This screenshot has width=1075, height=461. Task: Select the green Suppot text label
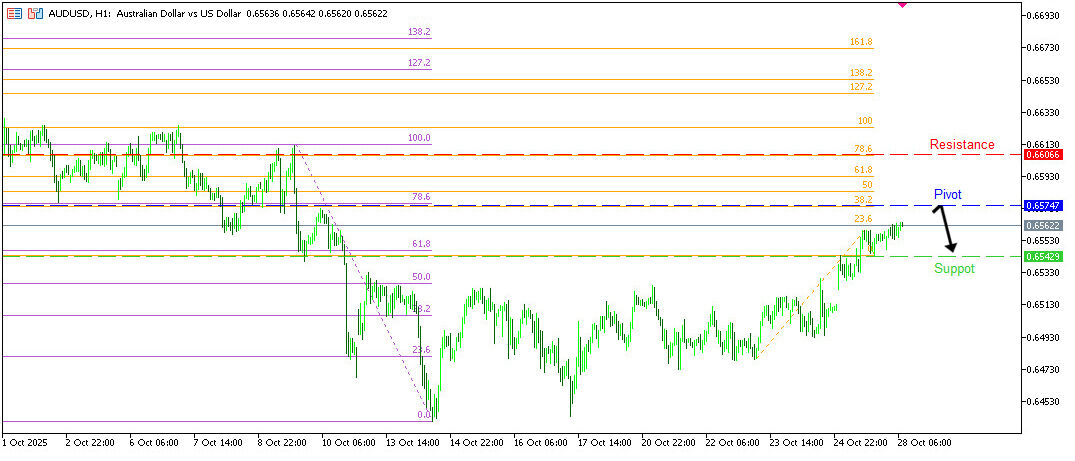pos(954,269)
